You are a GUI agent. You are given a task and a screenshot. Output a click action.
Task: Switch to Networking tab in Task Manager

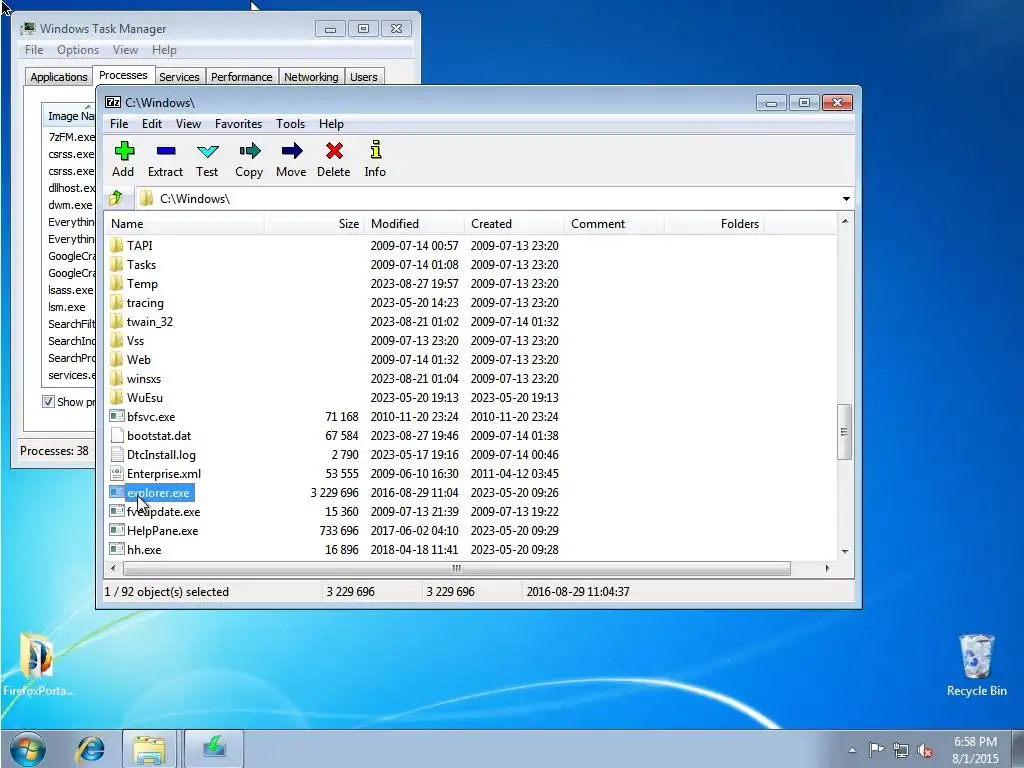pyautogui.click(x=312, y=77)
